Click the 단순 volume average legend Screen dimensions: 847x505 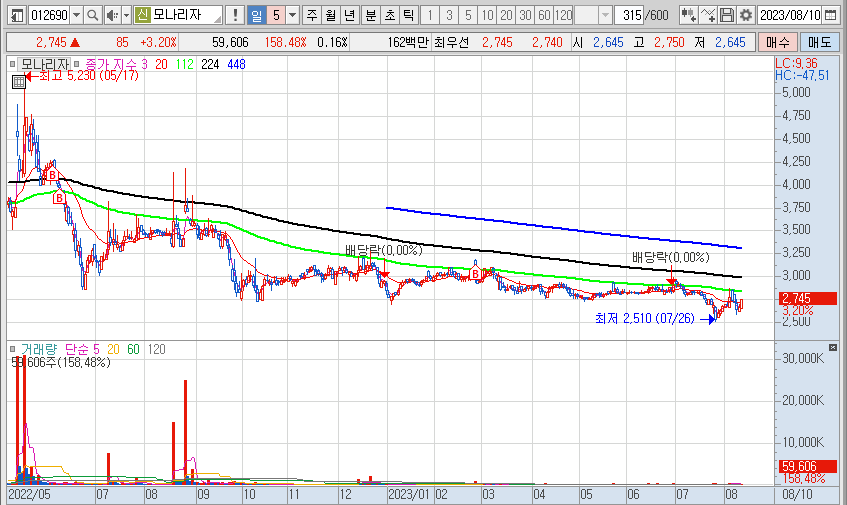pos(78,349)
